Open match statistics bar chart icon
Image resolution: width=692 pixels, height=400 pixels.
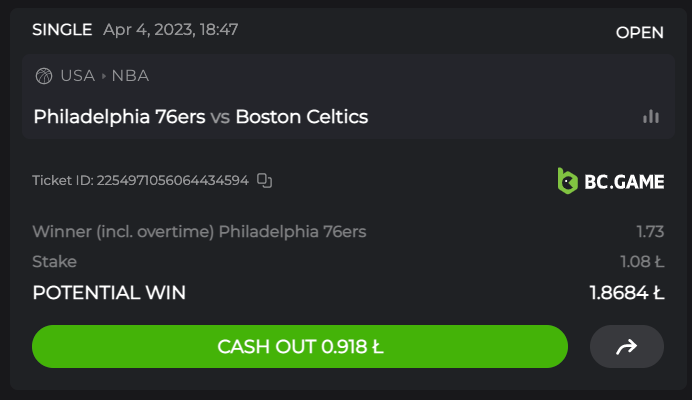point(651,117)
